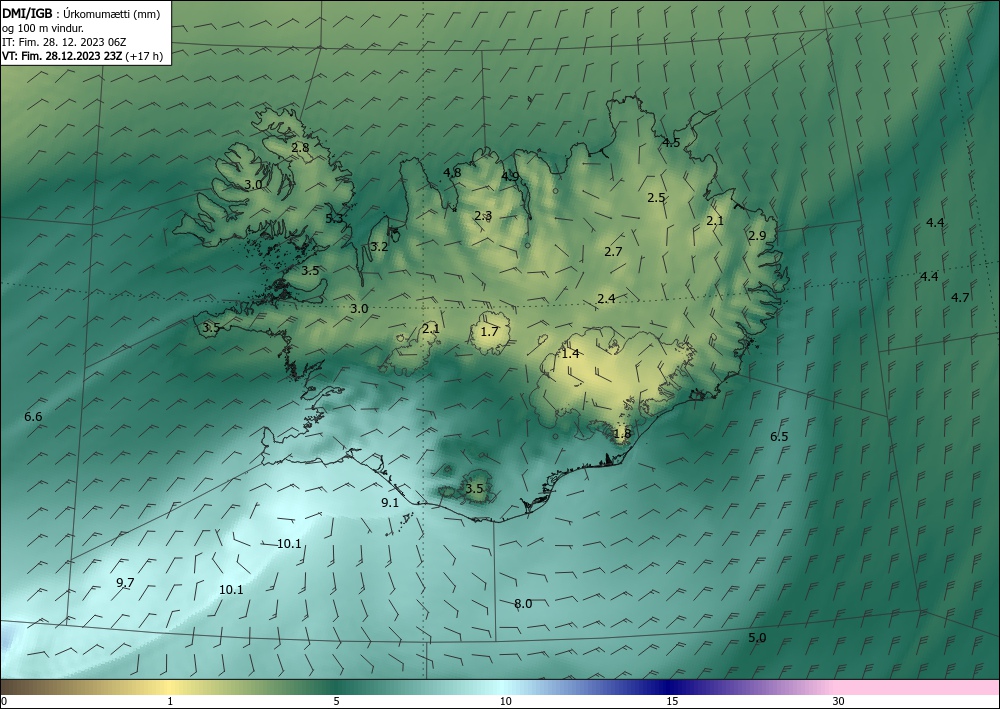Click the 4.5 value label

click(671, 143)
